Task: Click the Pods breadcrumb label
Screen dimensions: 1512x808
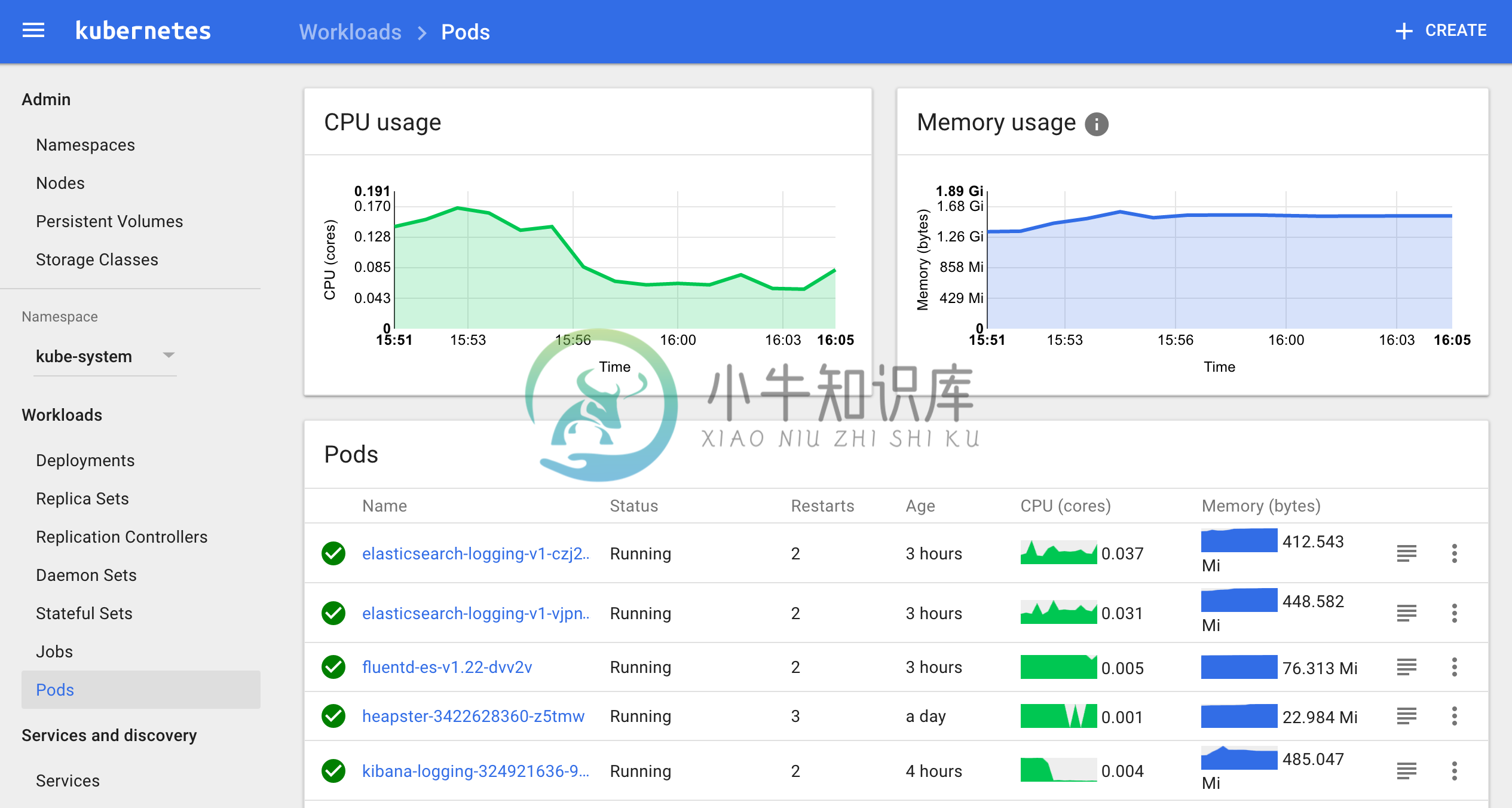Action: [x=465, y=32]
